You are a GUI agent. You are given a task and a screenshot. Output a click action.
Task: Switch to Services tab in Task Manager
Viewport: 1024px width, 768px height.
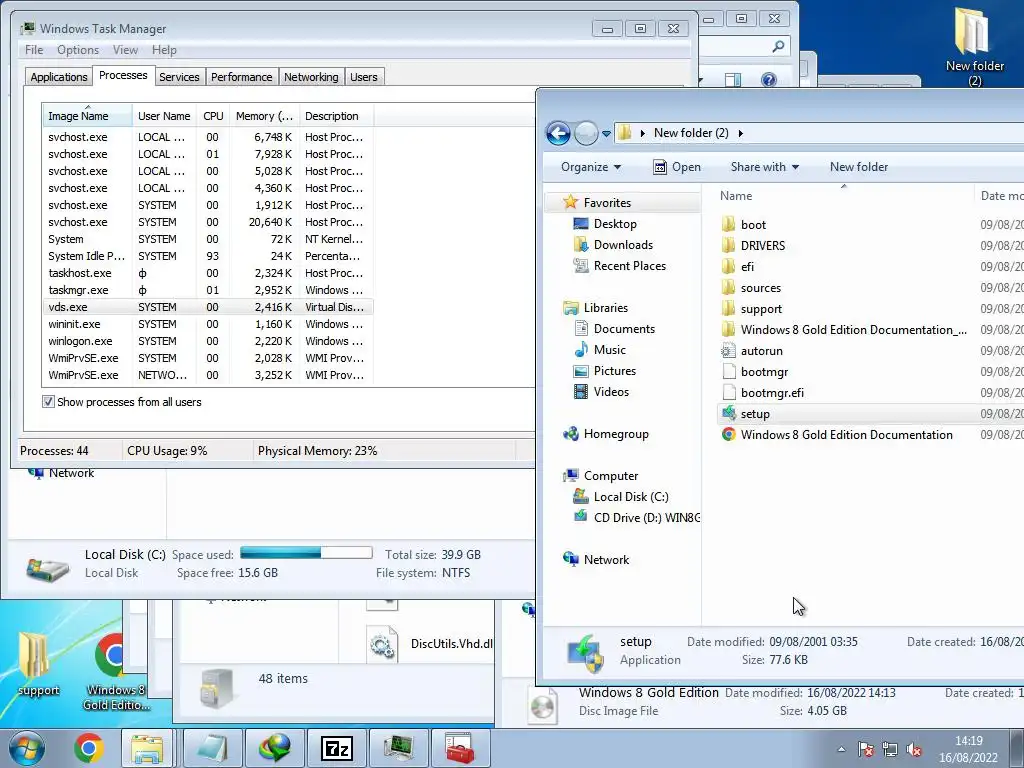point(179,77)
